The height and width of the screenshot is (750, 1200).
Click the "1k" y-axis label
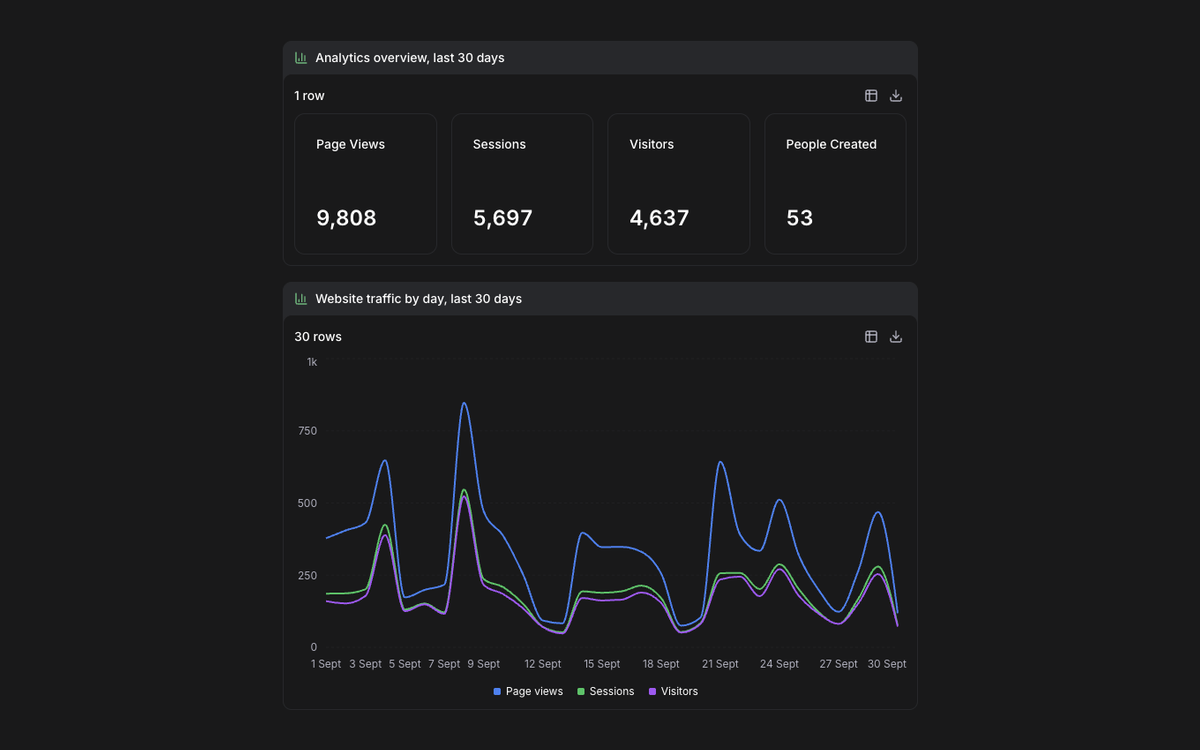[312, 362]
